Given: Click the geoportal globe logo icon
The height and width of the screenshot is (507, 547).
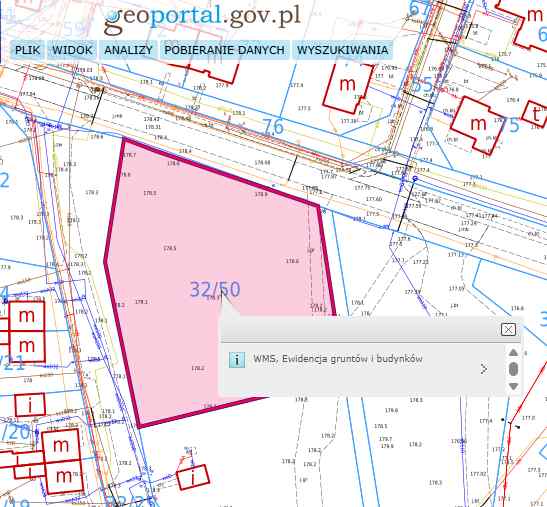Looking at the screenshot, I should pos(112,15).
